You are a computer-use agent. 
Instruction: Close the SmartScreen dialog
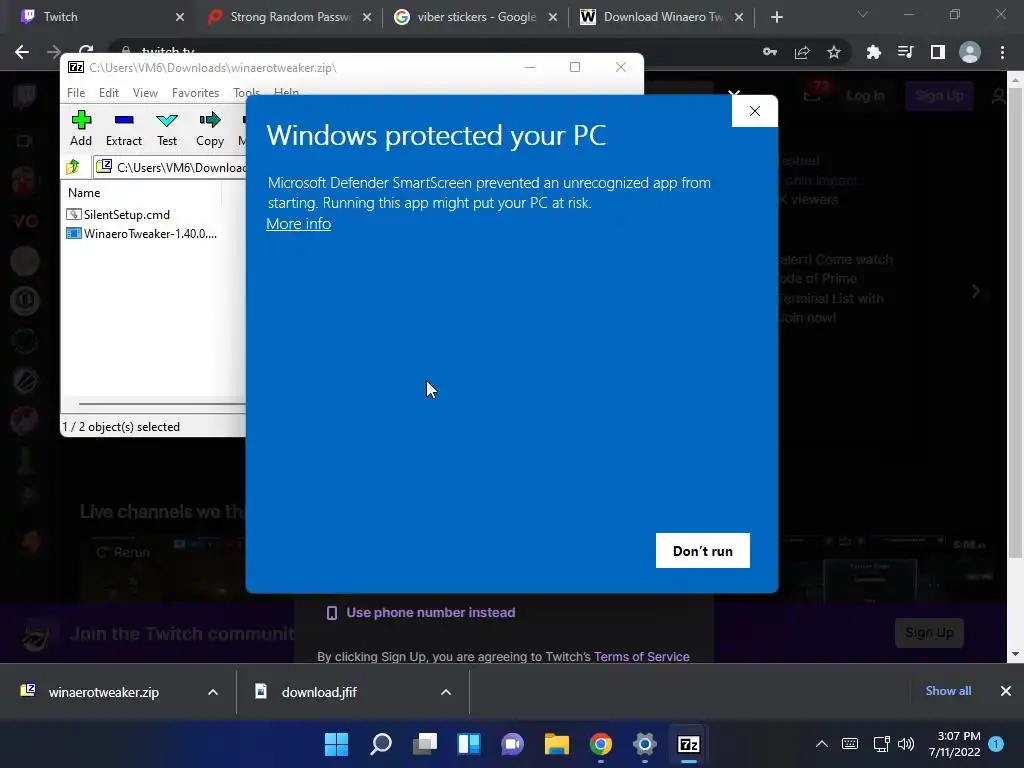tap(755, 111)
